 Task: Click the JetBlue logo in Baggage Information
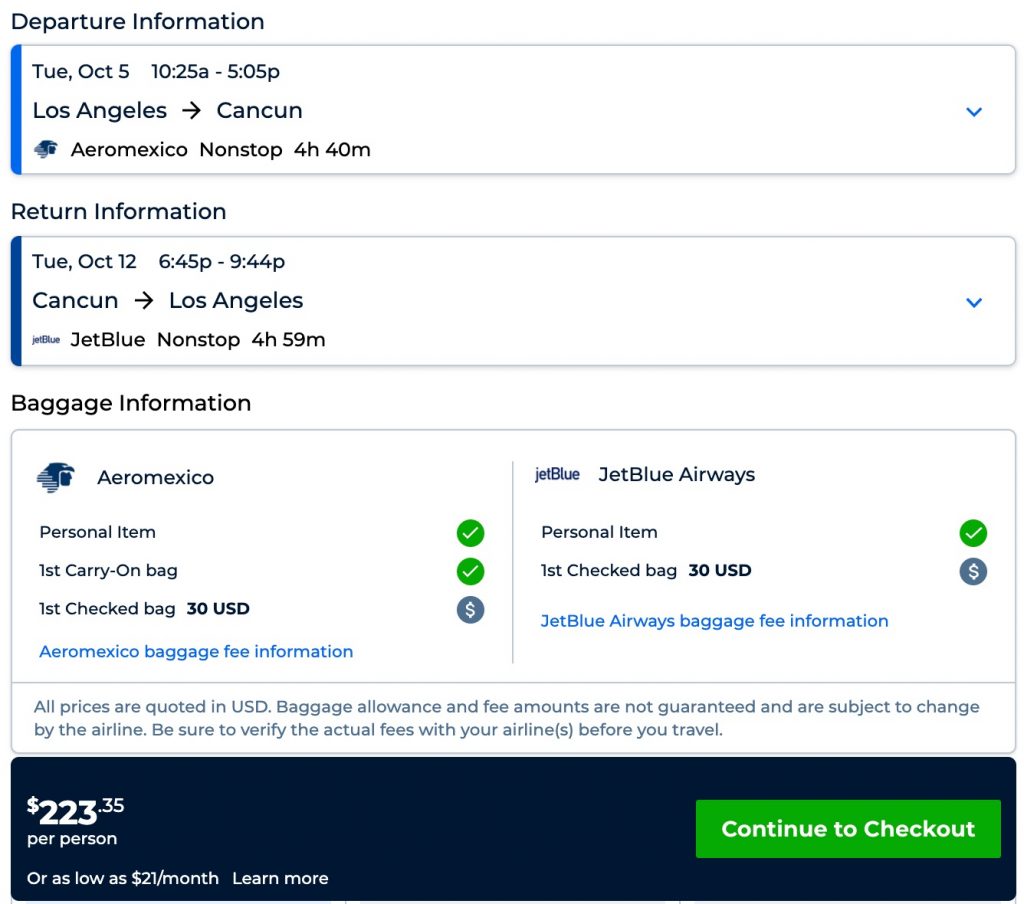(557, 474)
